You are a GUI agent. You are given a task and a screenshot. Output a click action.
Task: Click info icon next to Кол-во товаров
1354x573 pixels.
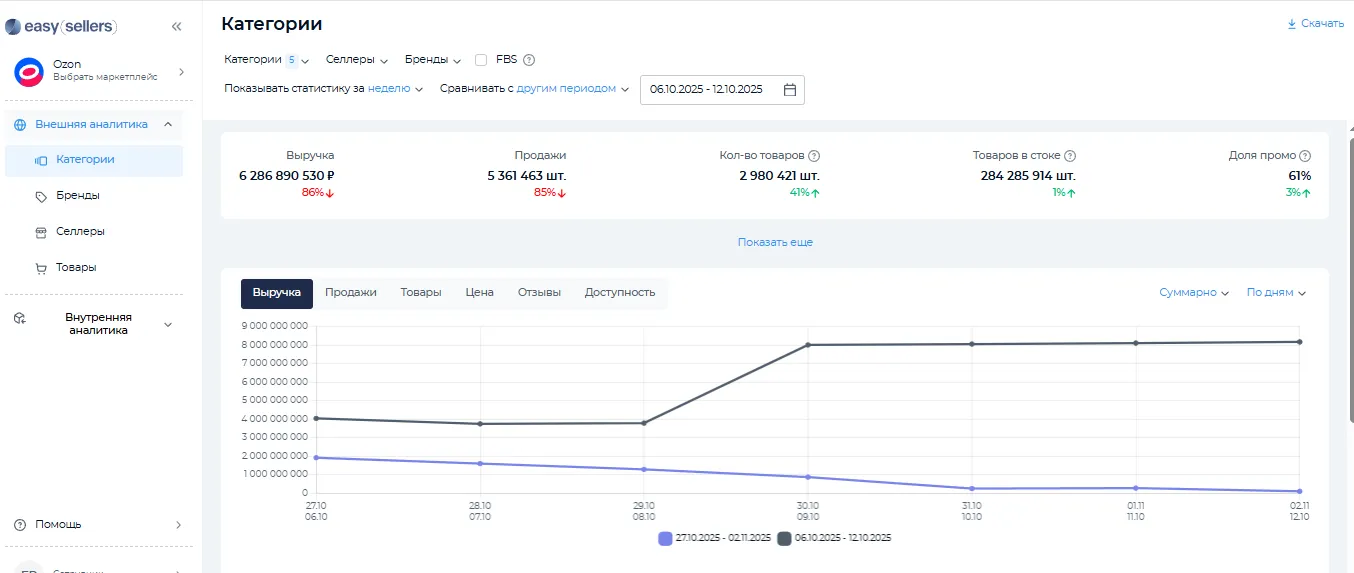coord(814,156)
